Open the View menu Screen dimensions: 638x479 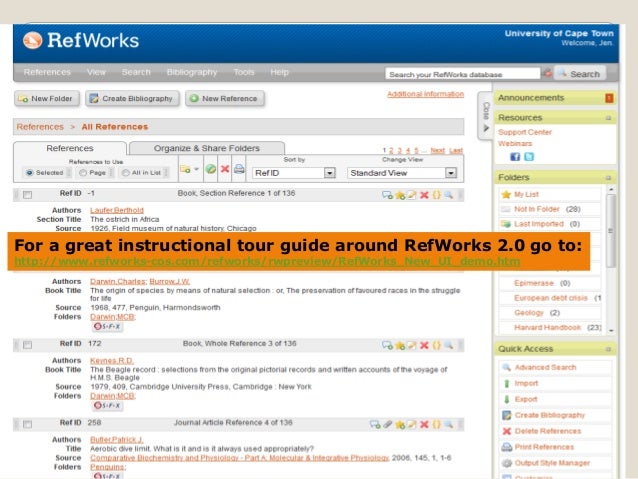coord(96,72)
